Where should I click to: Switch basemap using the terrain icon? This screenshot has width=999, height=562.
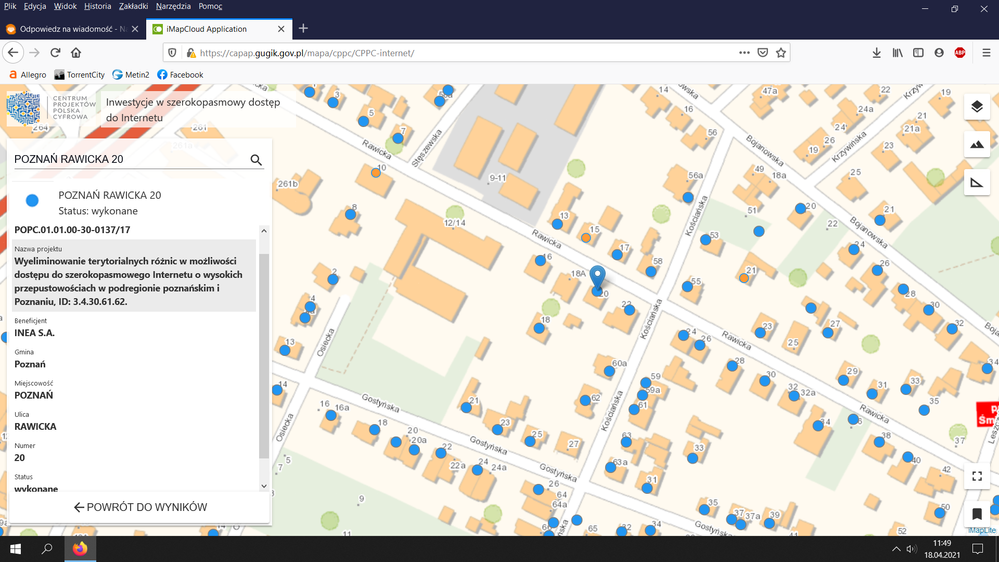point(977,145)
